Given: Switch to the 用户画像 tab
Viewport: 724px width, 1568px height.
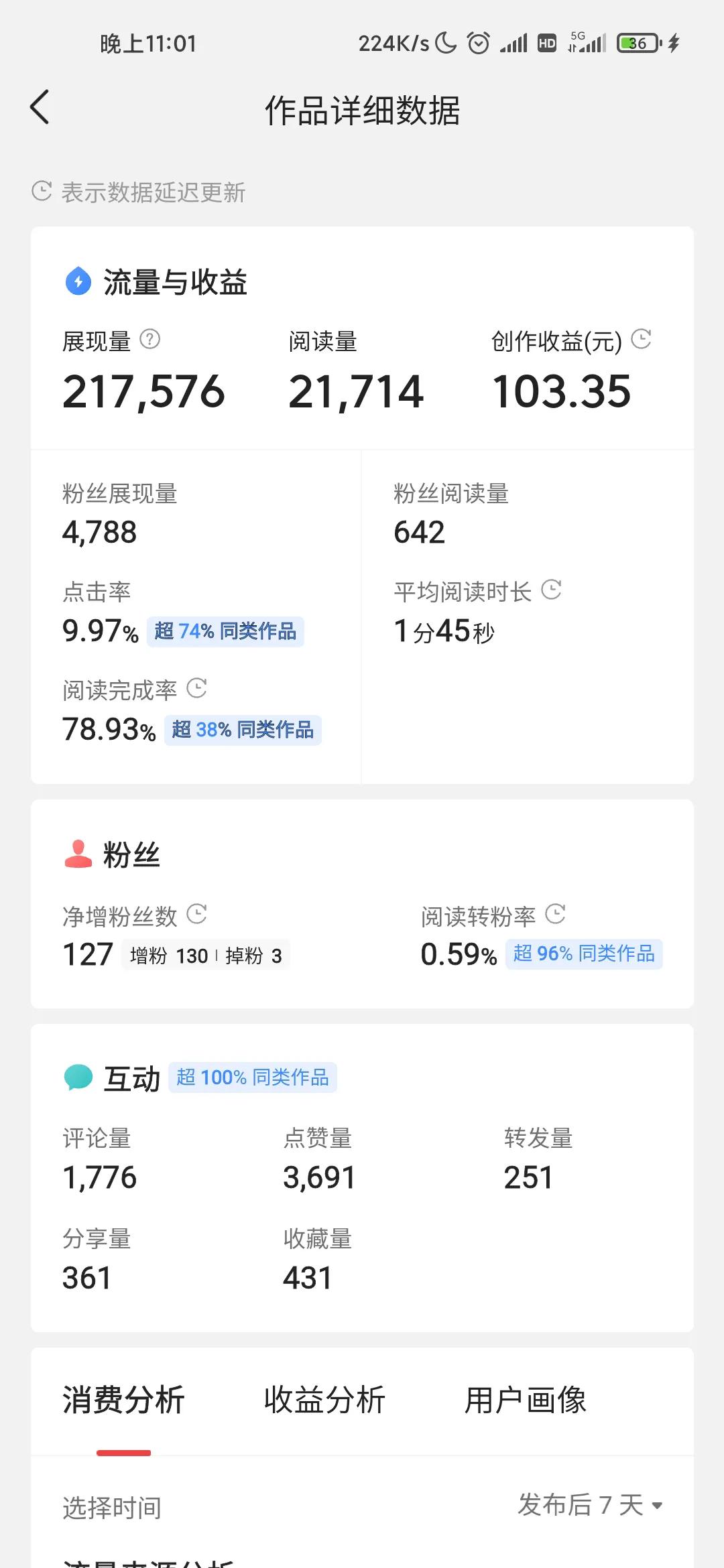Looking at the screenshot, I should point(526,1400).
